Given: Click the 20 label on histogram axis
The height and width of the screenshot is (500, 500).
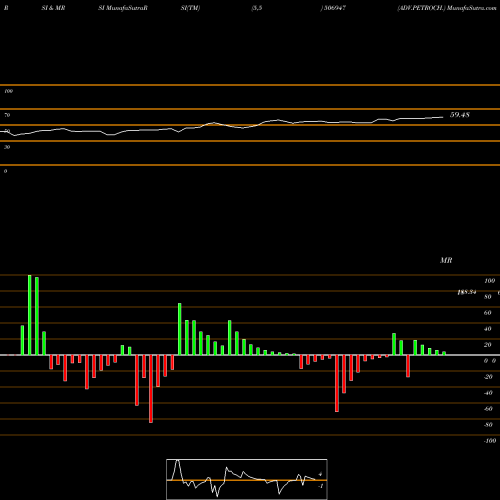Looking at the screenshot, I should click(x=488, y=345).
